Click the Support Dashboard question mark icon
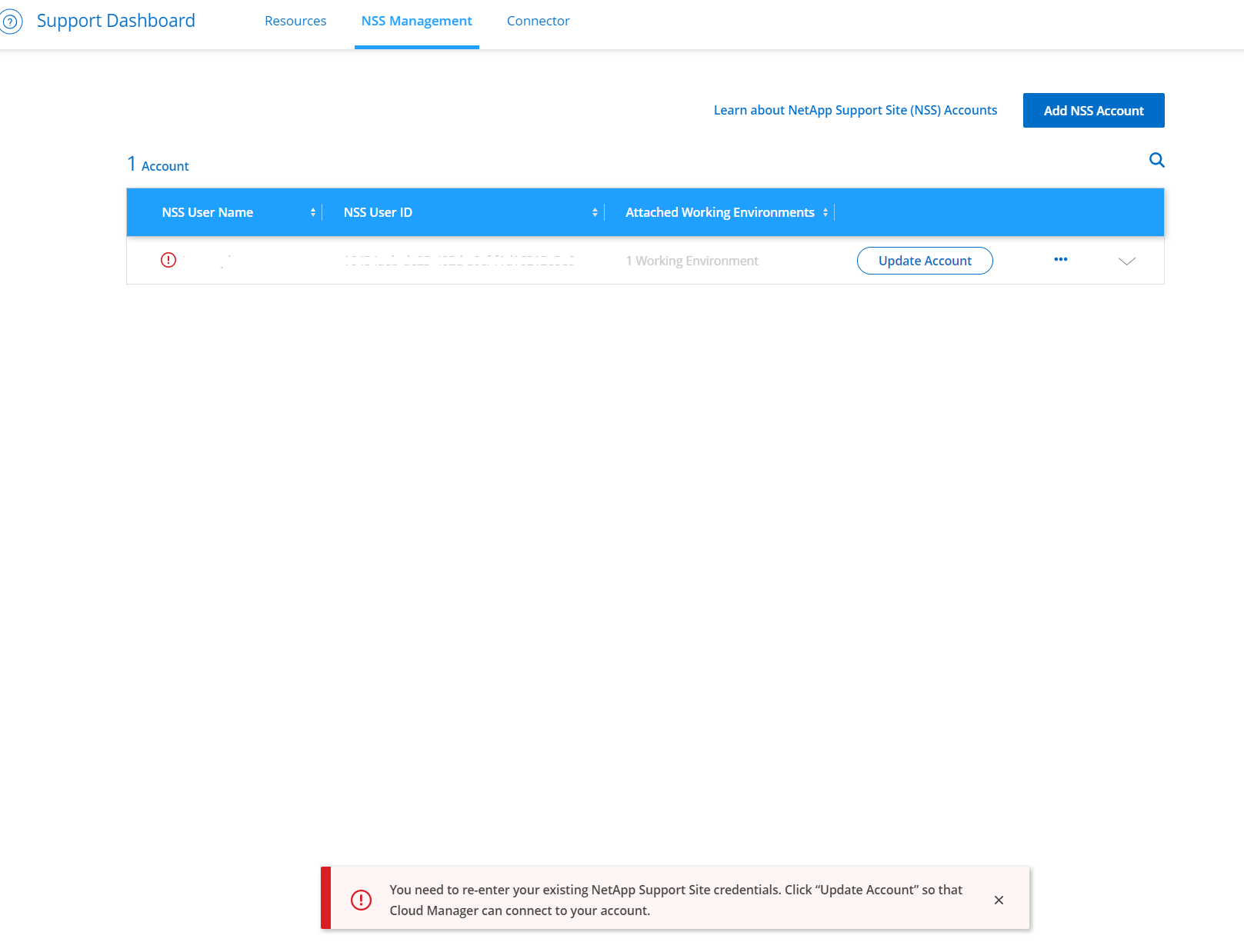The image size is (1244, 952). 11,22
